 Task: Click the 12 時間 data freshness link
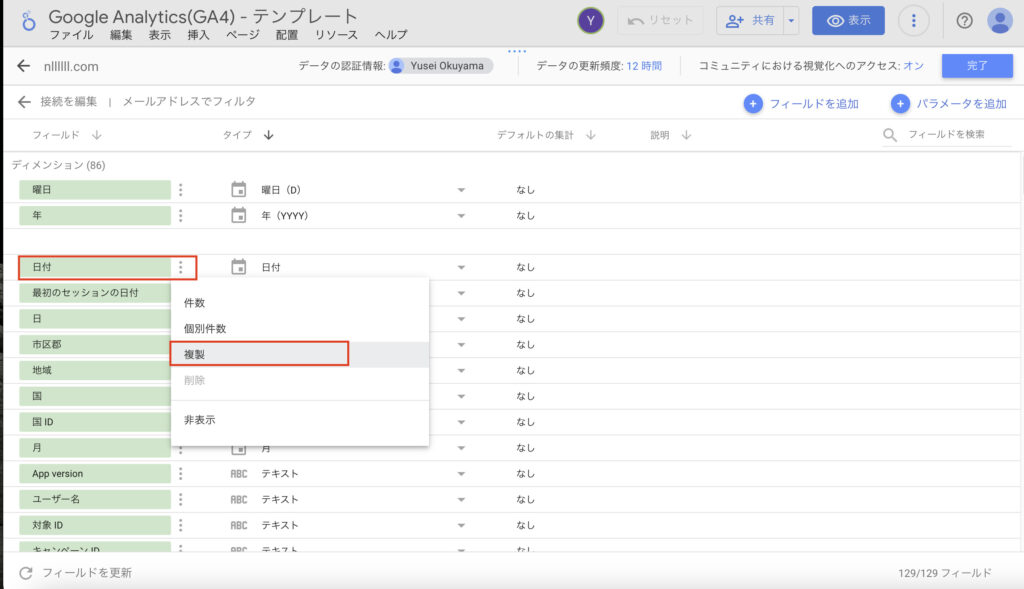[644, 66]
